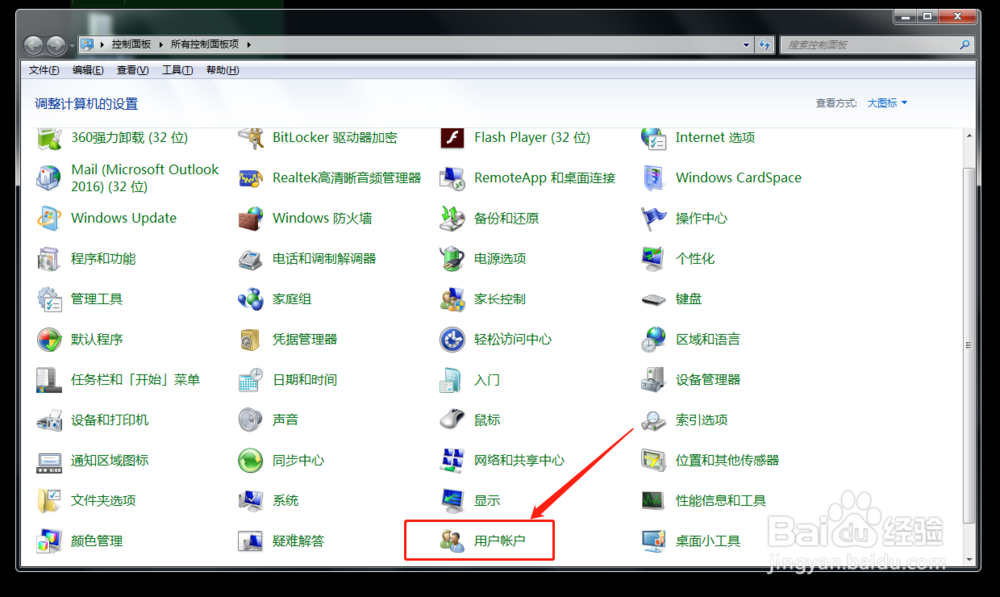Click the scrollbar up arrow
1000x597 pixels.
click(x=969, y=135)
